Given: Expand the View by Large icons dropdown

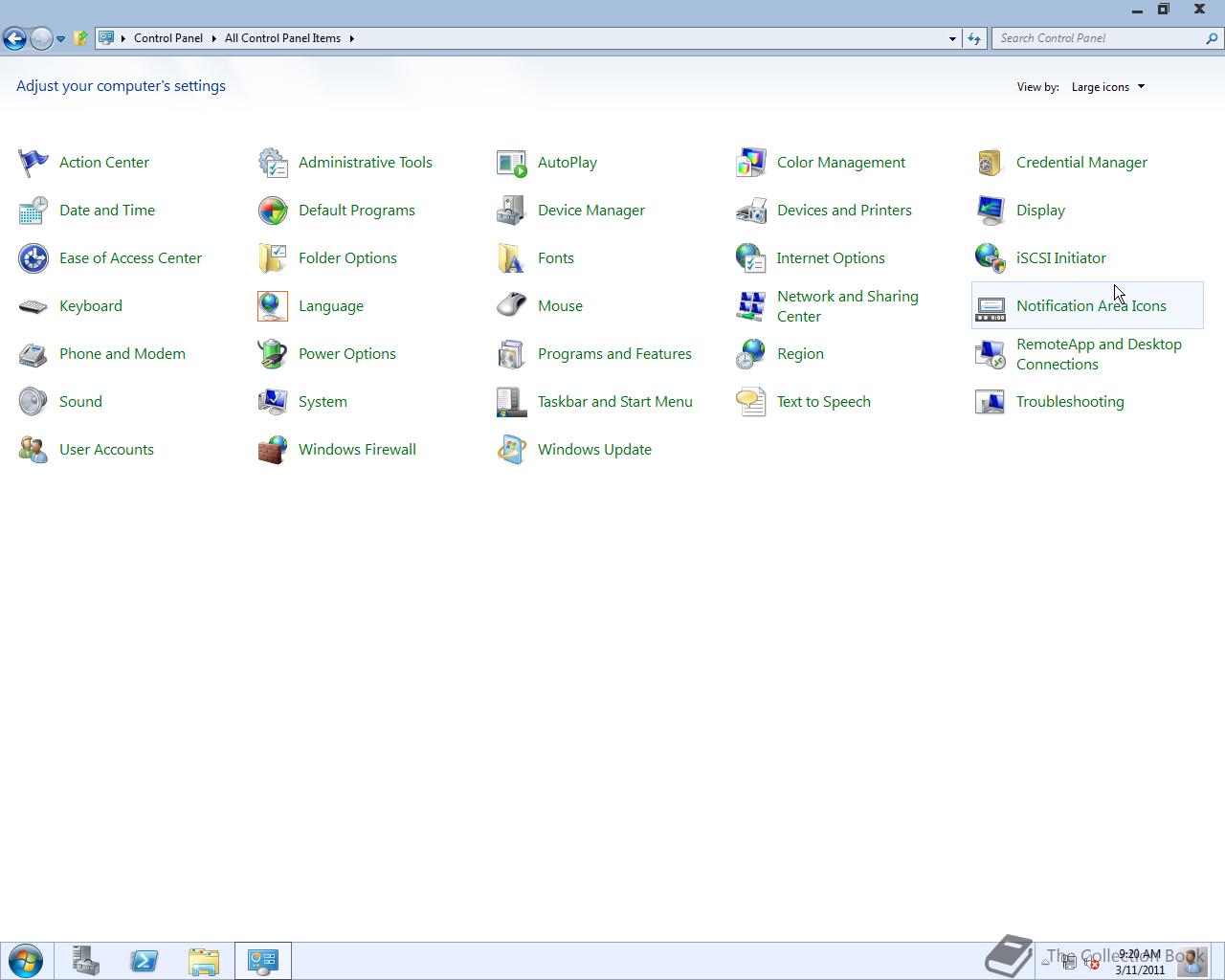Looking at the screenshot, I should coord(1107,87).
